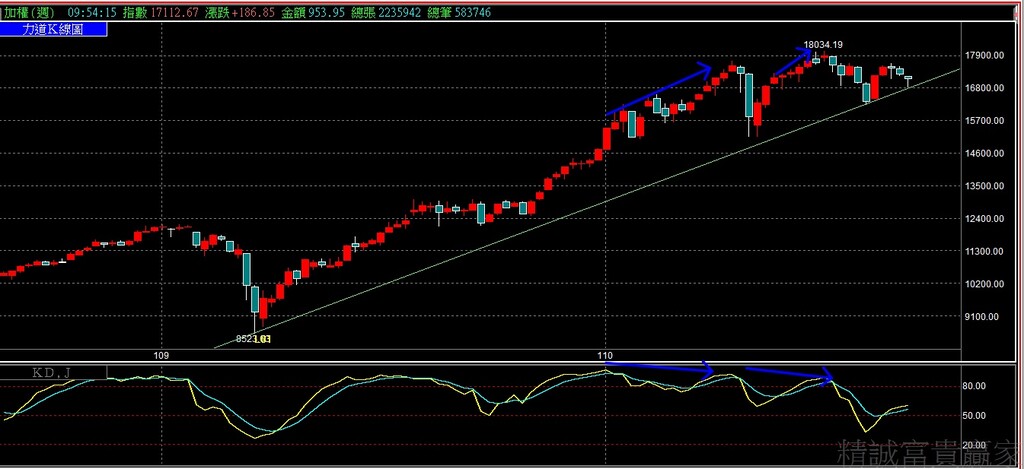Click the 14600.00 price axis label

(985, 154)
